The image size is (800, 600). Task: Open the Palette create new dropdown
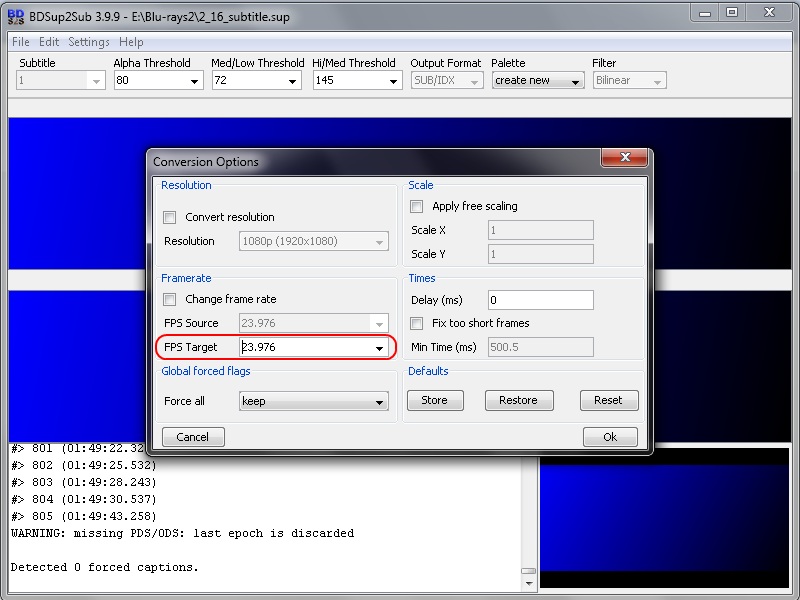tap(538, 81)
